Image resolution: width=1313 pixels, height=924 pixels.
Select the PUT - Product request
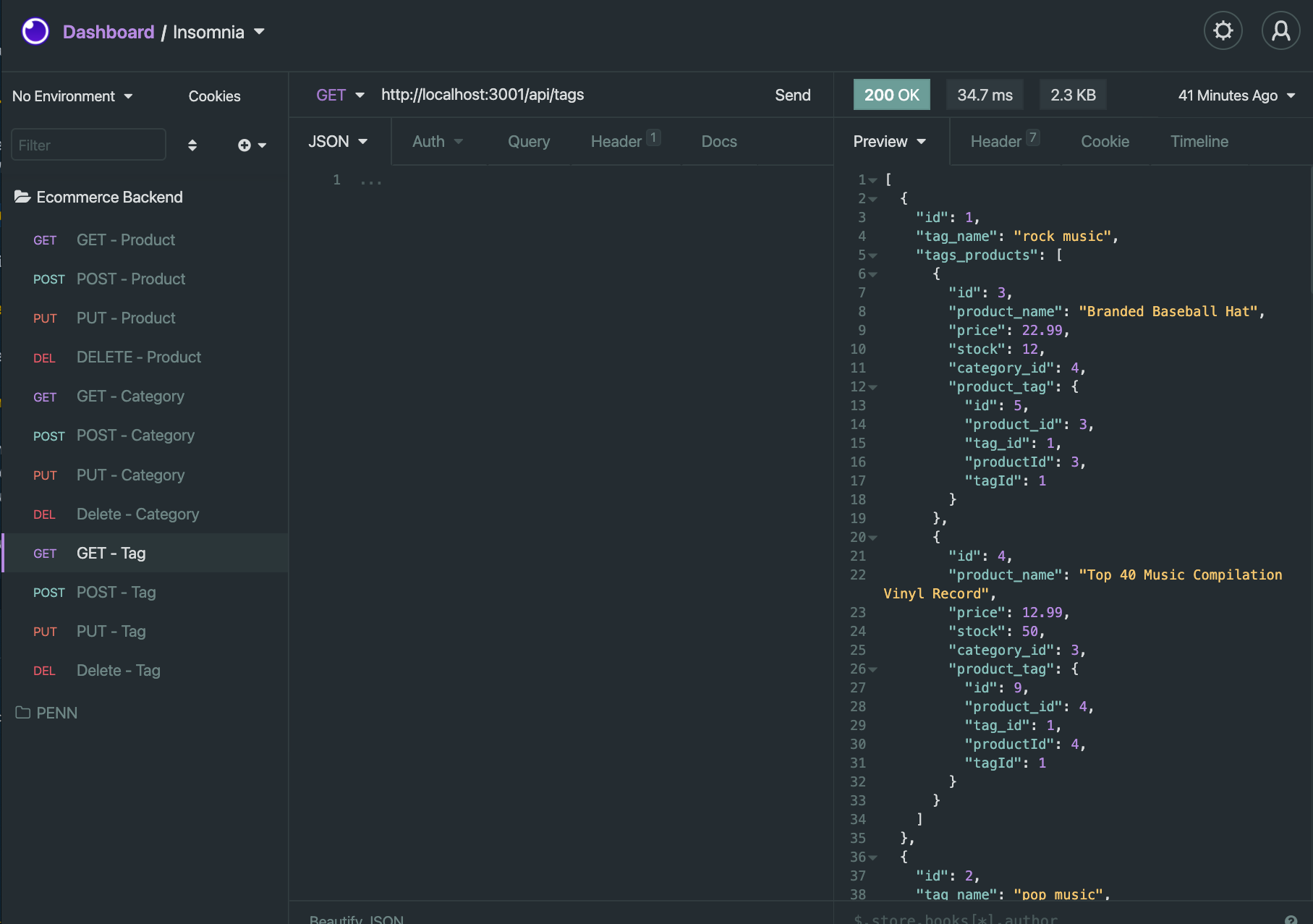tap(145, 318)
